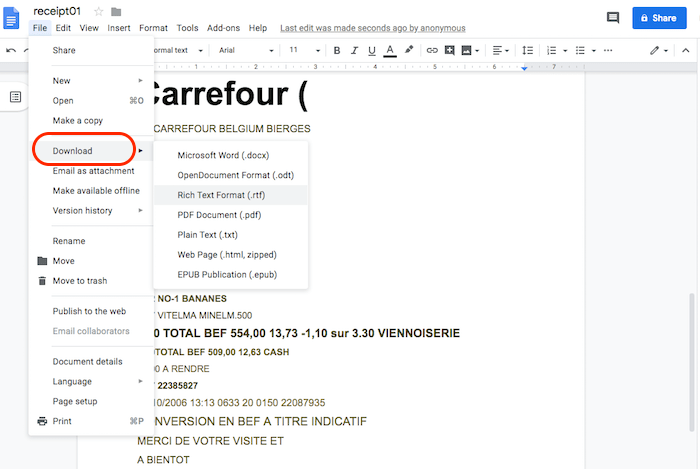Image resolution: width=700 pixels, height=469 pixels.
Task: Click the Bold formatting icon
Action: 337,50
